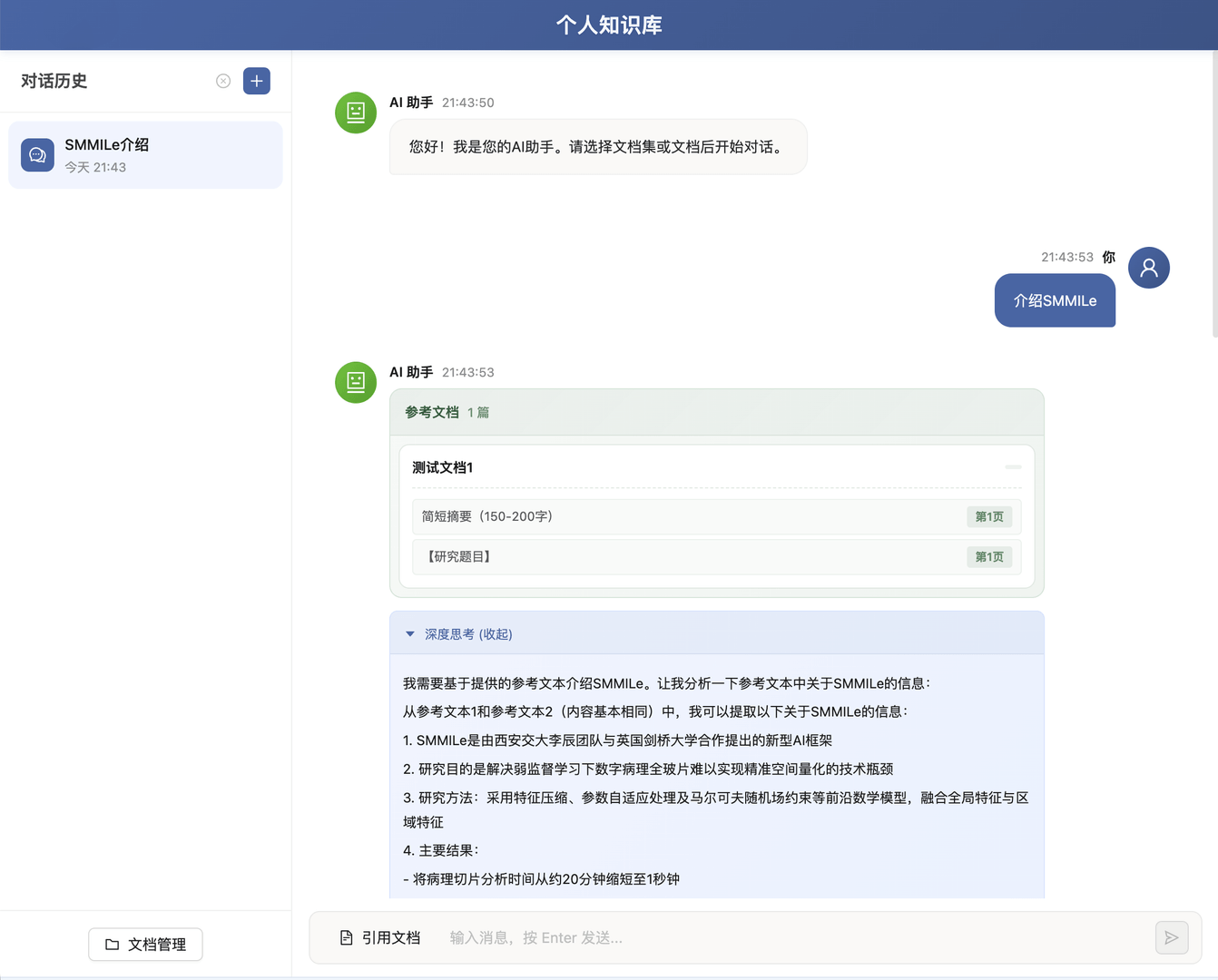Click the green AI assistant avatar icon
This screenshot has width=1218, height=980.
[355, 113]
